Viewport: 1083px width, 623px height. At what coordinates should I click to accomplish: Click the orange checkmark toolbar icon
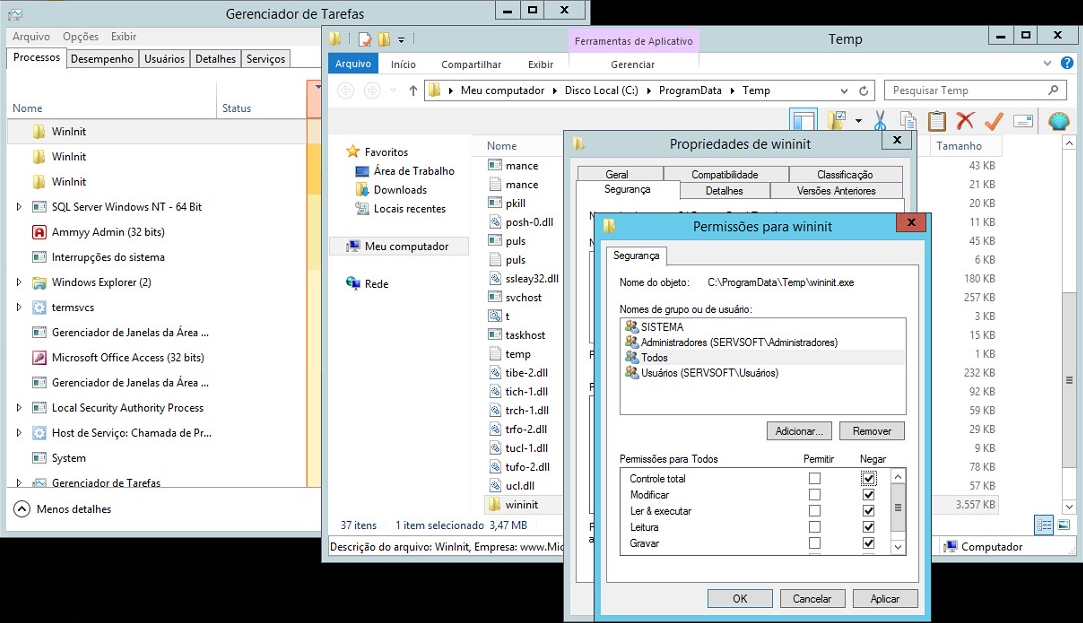click(x=993, y=121)
